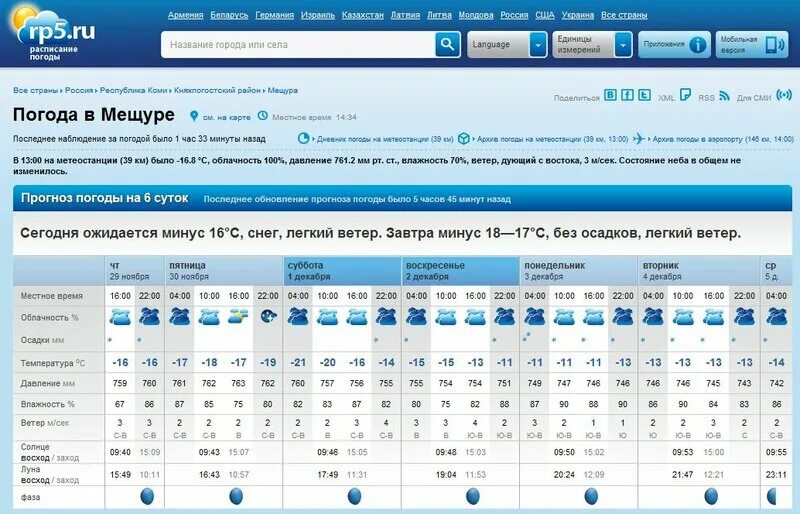Open the XML feed icon
Image resolution: width=800 pixels, height=514 pixels.
point(686,95)
